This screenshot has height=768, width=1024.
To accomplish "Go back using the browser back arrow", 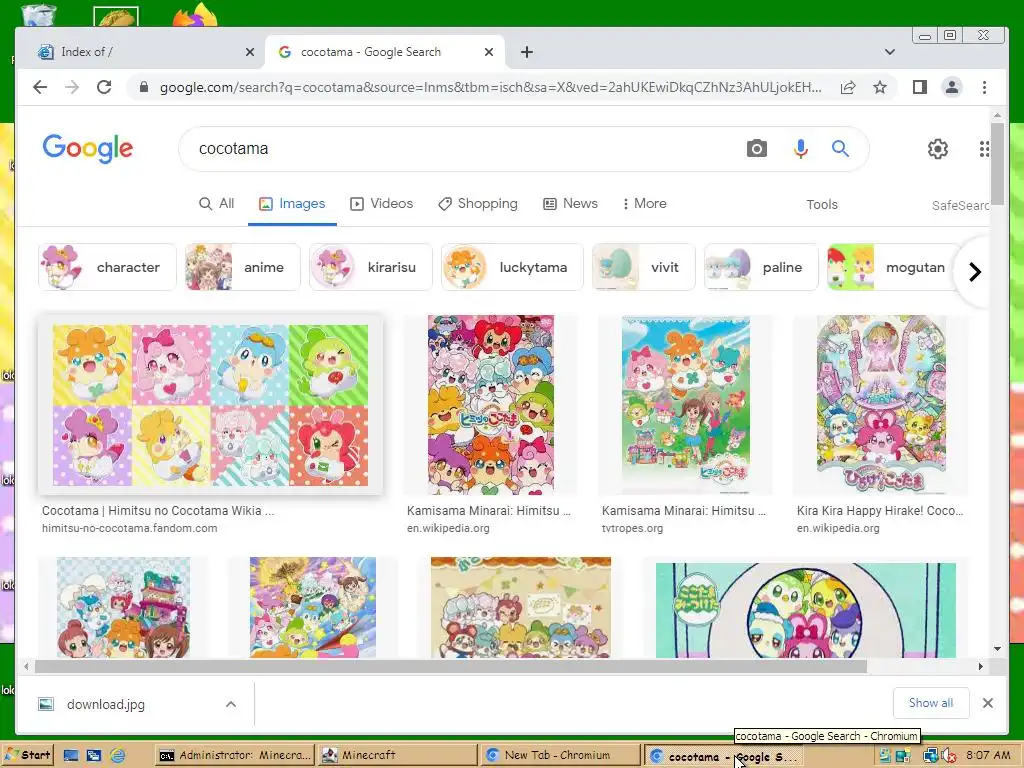I will 40,87.
